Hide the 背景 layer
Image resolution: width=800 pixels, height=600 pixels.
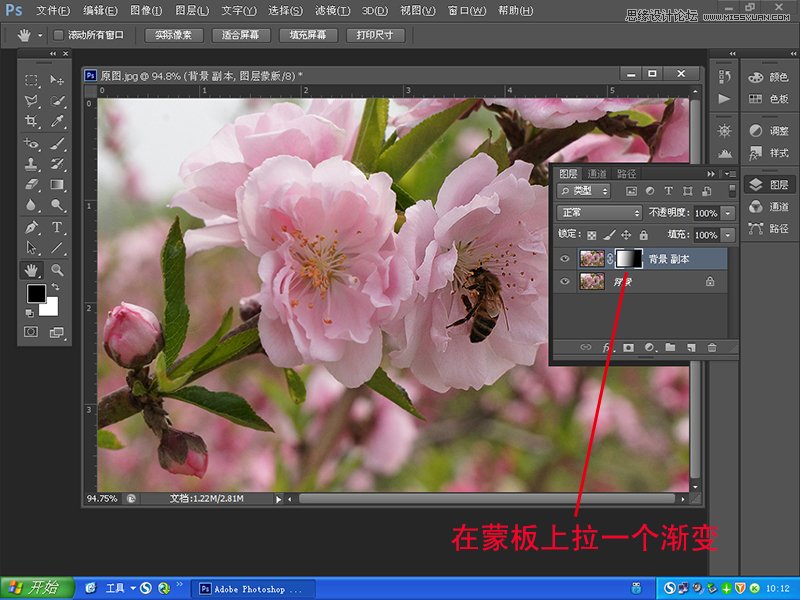pos(564,281)
